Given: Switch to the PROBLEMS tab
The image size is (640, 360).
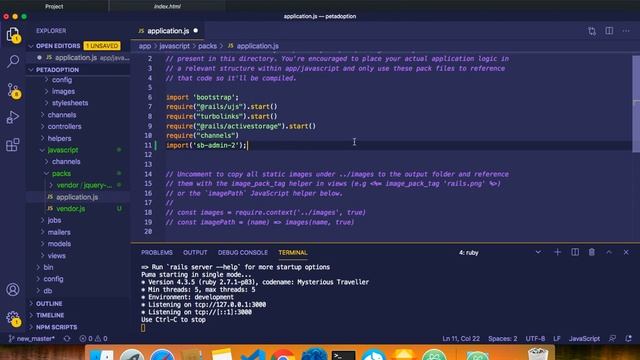Looking at the screenshot, I should coord(157,253).
